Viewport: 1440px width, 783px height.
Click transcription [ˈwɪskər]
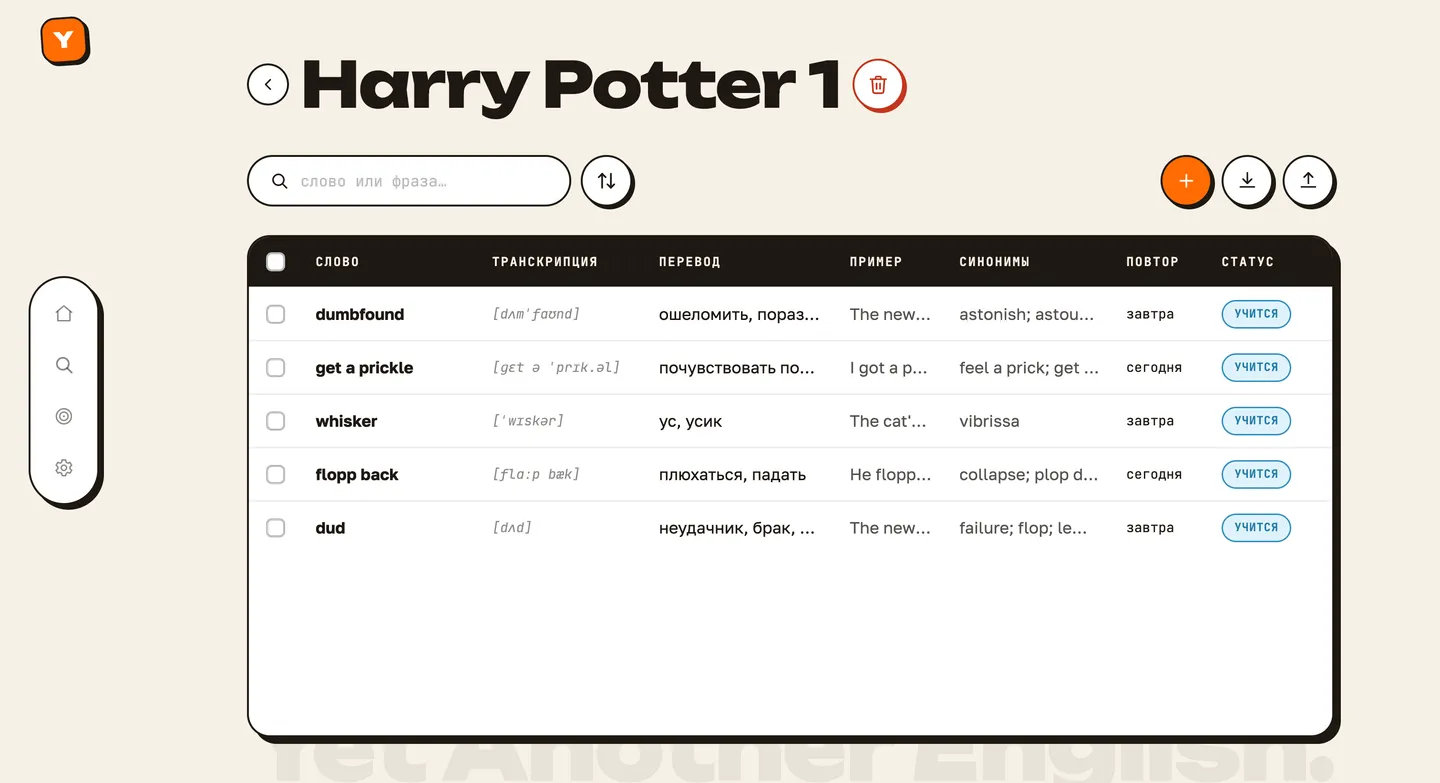pos(528,421)
